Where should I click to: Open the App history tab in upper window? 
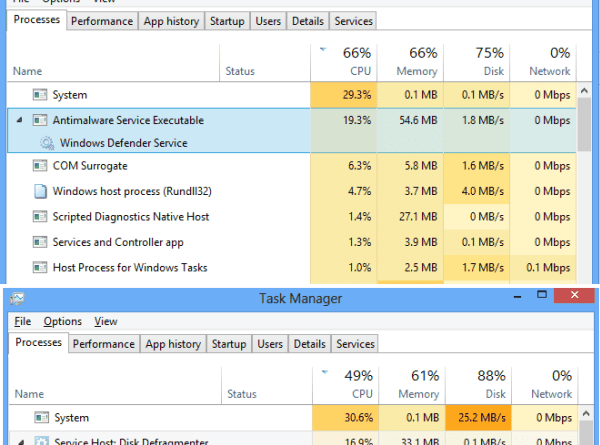point(171,21)
